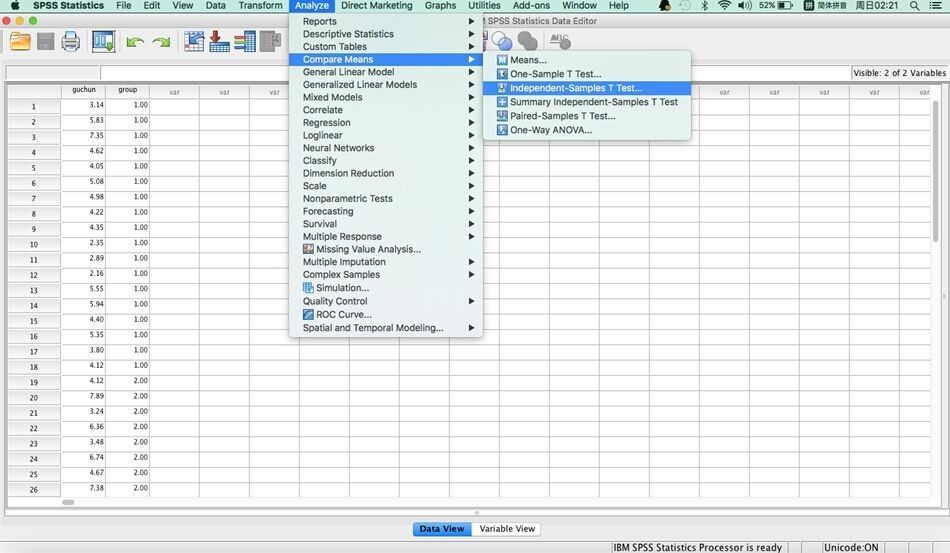950x553 pixels.
Task: Expand the Survival submenu
Action: click(x=386, y=224)
